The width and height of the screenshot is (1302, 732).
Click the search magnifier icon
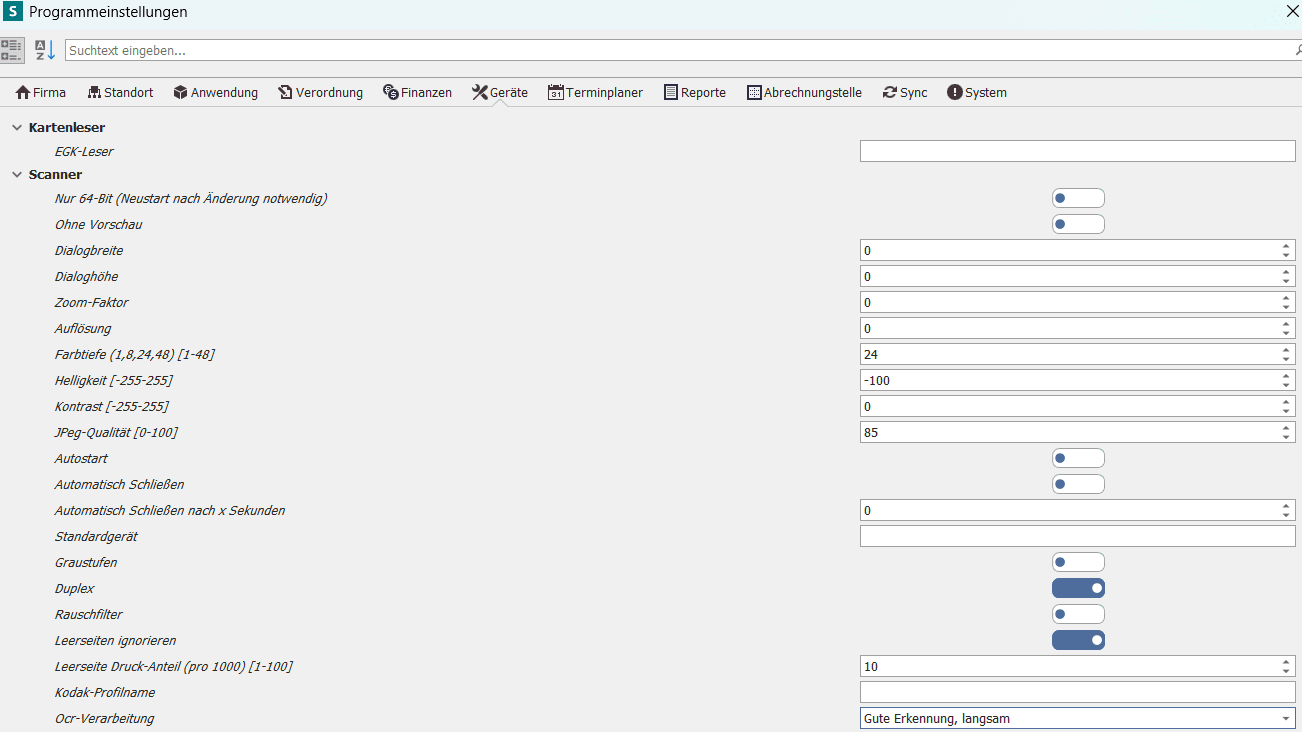click(x=1297, y=50)
